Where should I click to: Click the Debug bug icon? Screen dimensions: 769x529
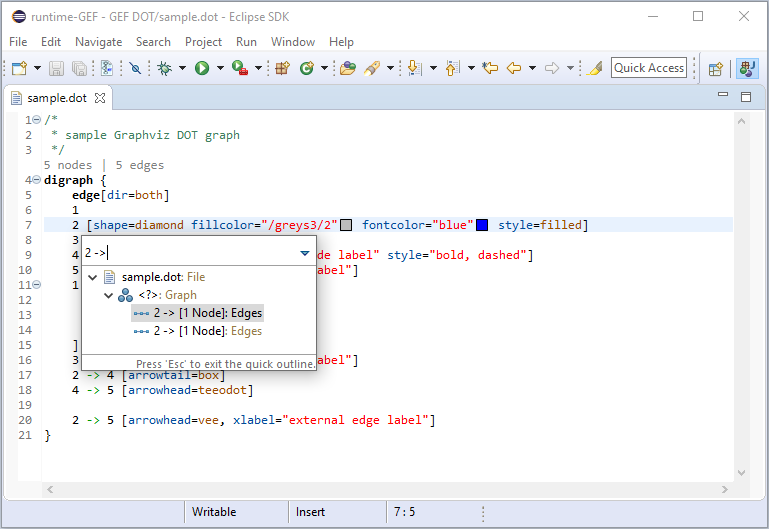(x=165, y=68)
